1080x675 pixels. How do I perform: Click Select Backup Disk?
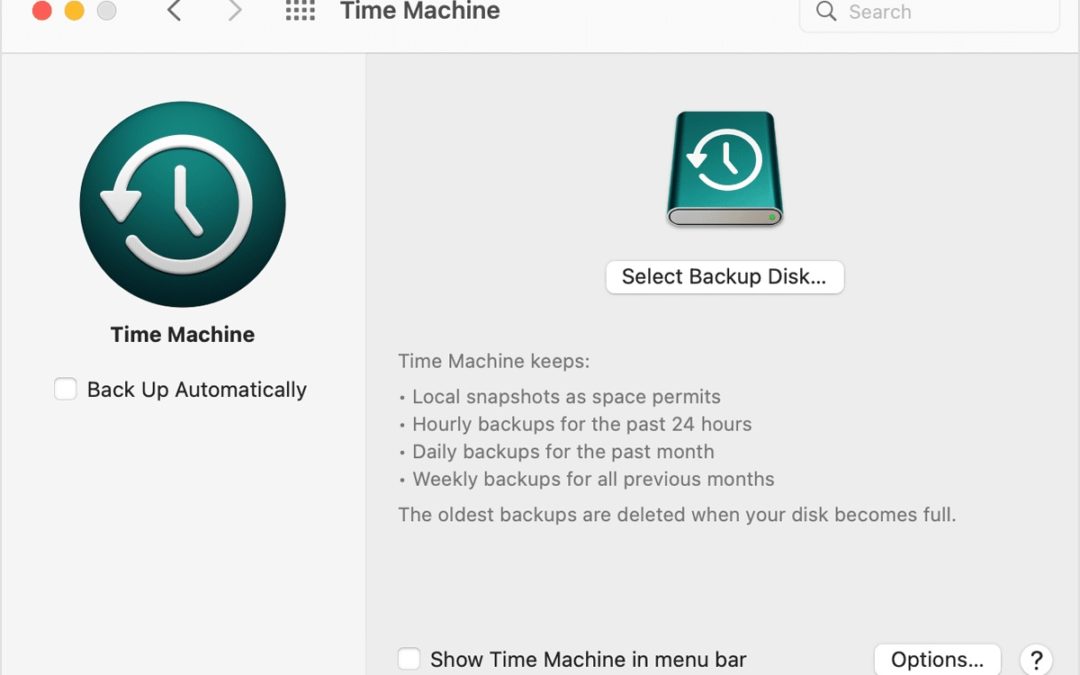coord(724,277)
